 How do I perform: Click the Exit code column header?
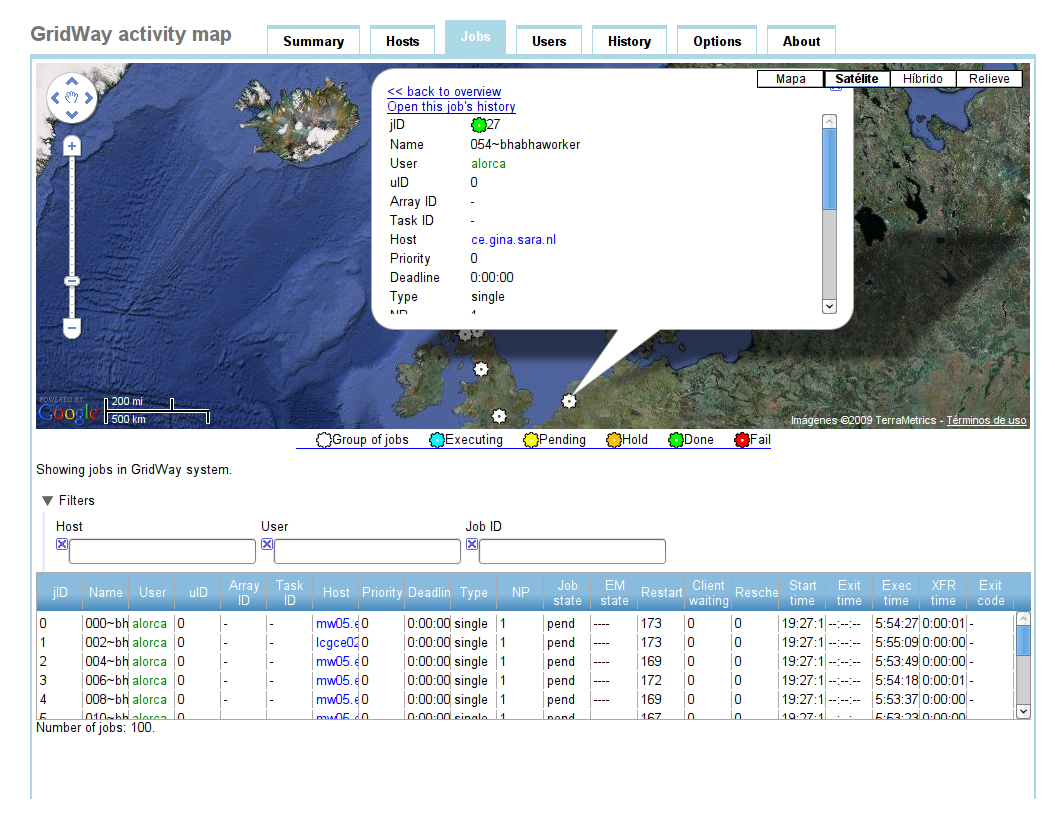click(x=990, y=592)
